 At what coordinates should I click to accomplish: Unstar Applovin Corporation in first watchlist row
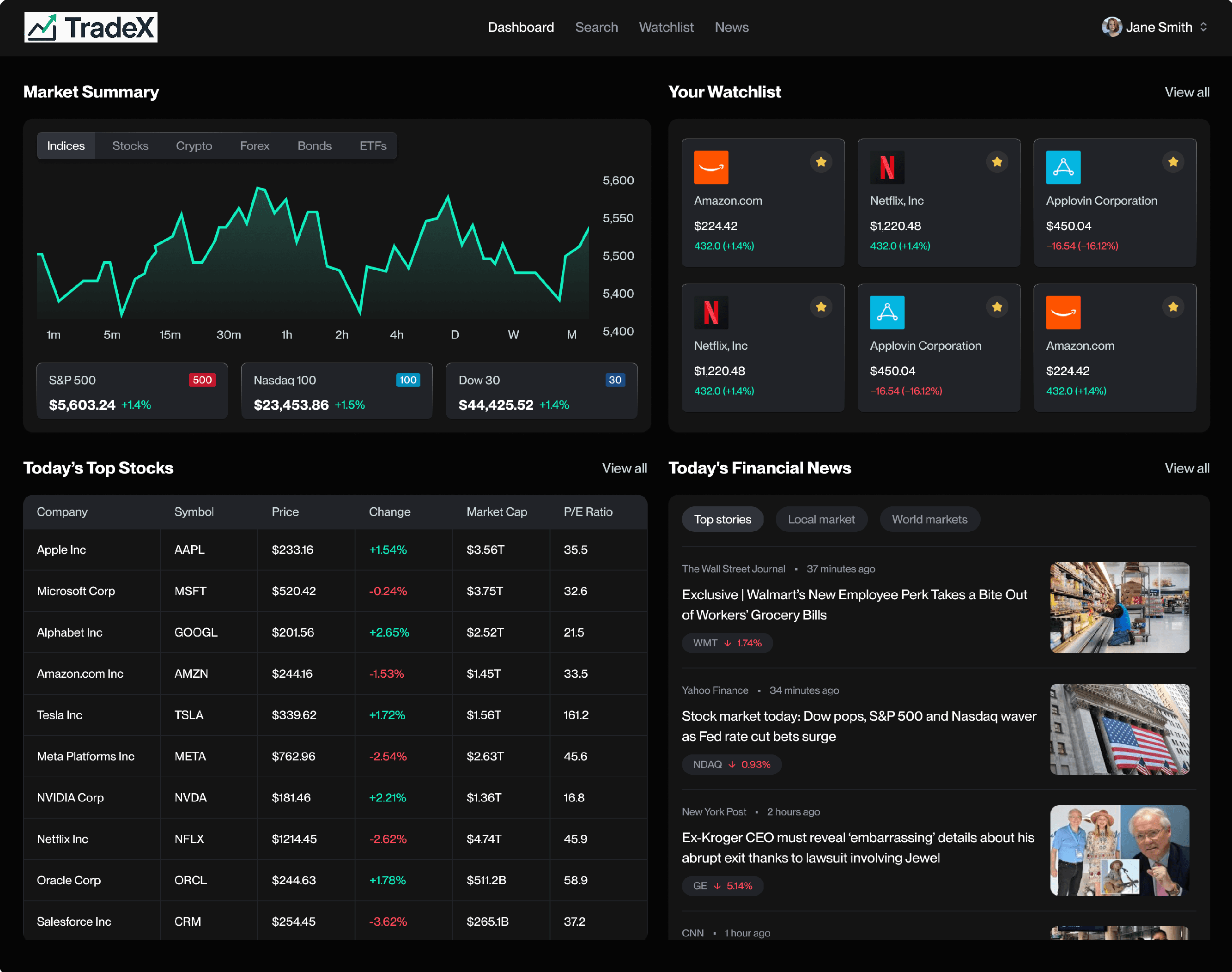(x=1173, y=162)
